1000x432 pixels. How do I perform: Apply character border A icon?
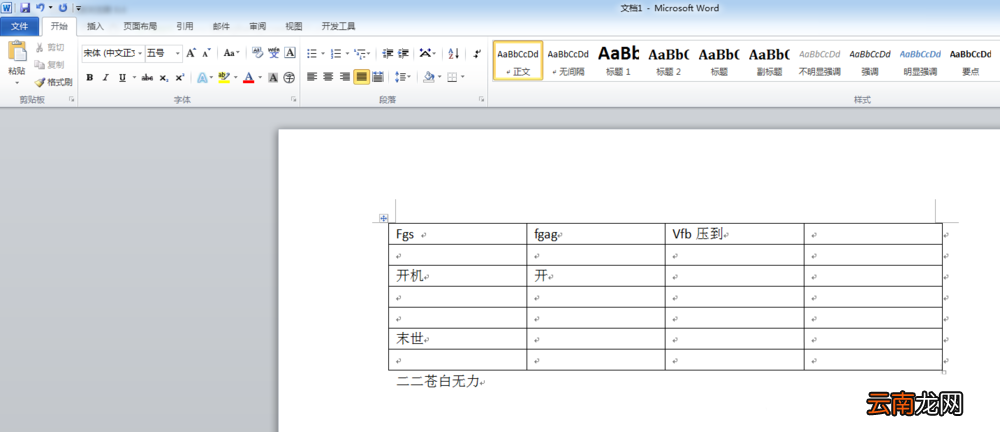pyautogui.click(x=290, y=53)
